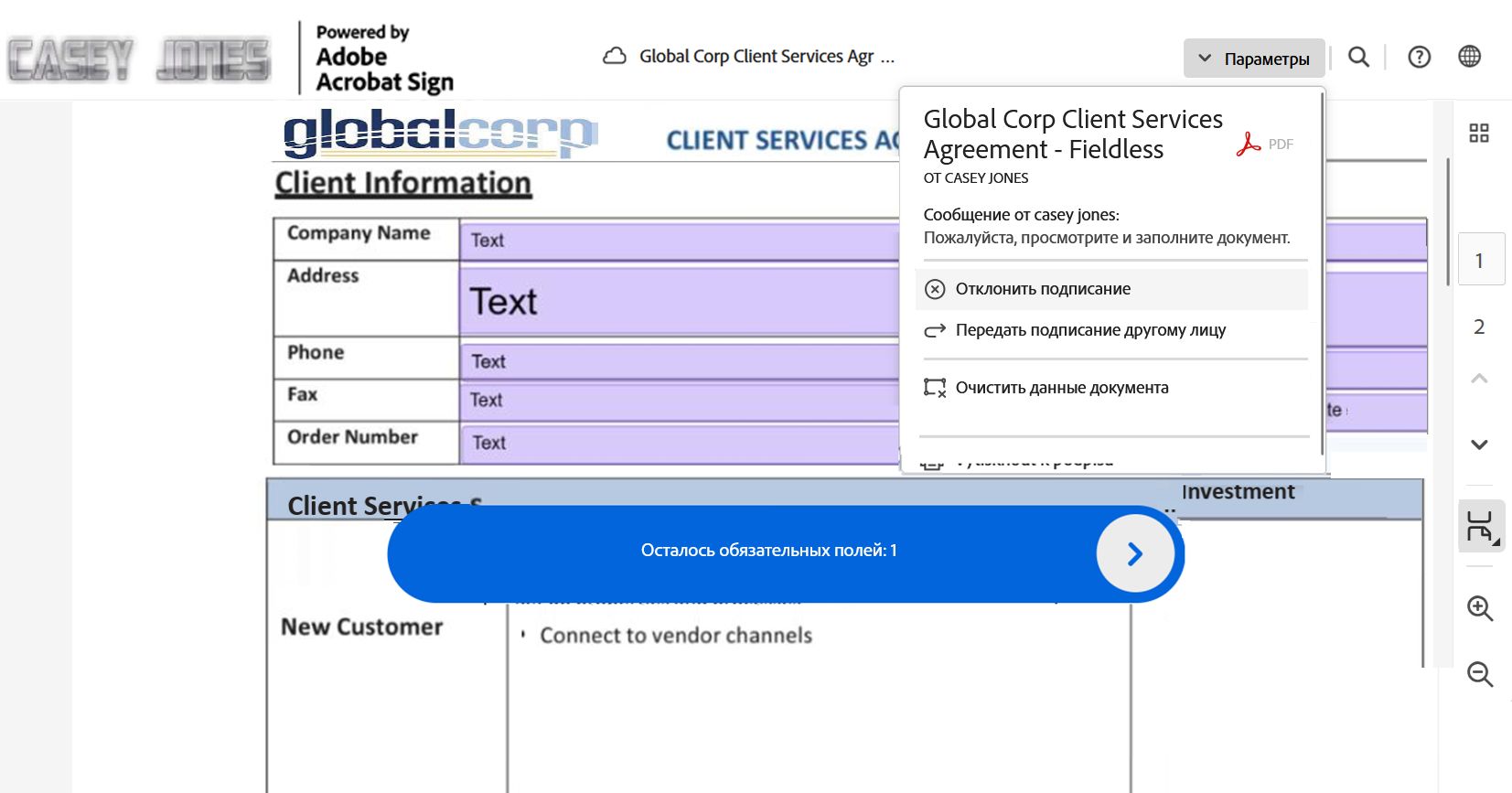
Task: Click the Investment column header
Action: [x=1238, y=492]
